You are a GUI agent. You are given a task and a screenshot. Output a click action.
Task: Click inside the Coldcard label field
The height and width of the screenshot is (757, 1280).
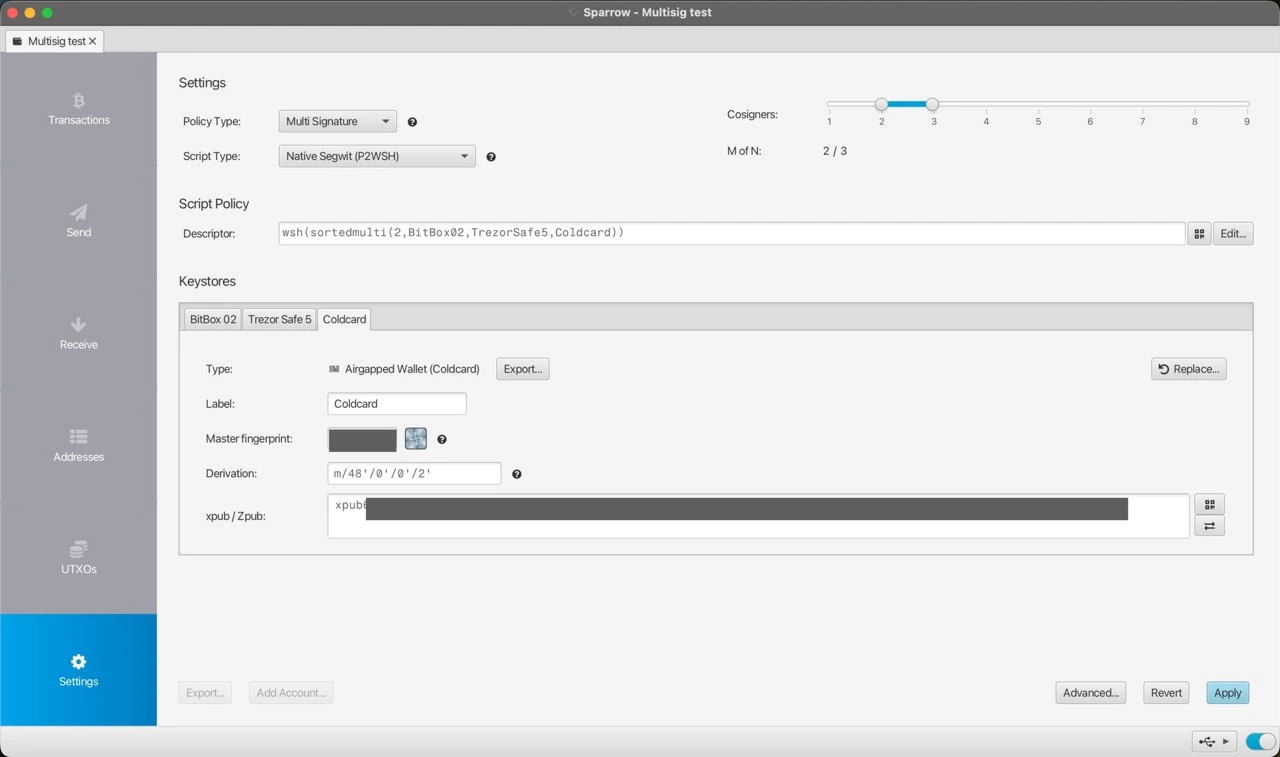pyautogui.click(x=396, y=403)
